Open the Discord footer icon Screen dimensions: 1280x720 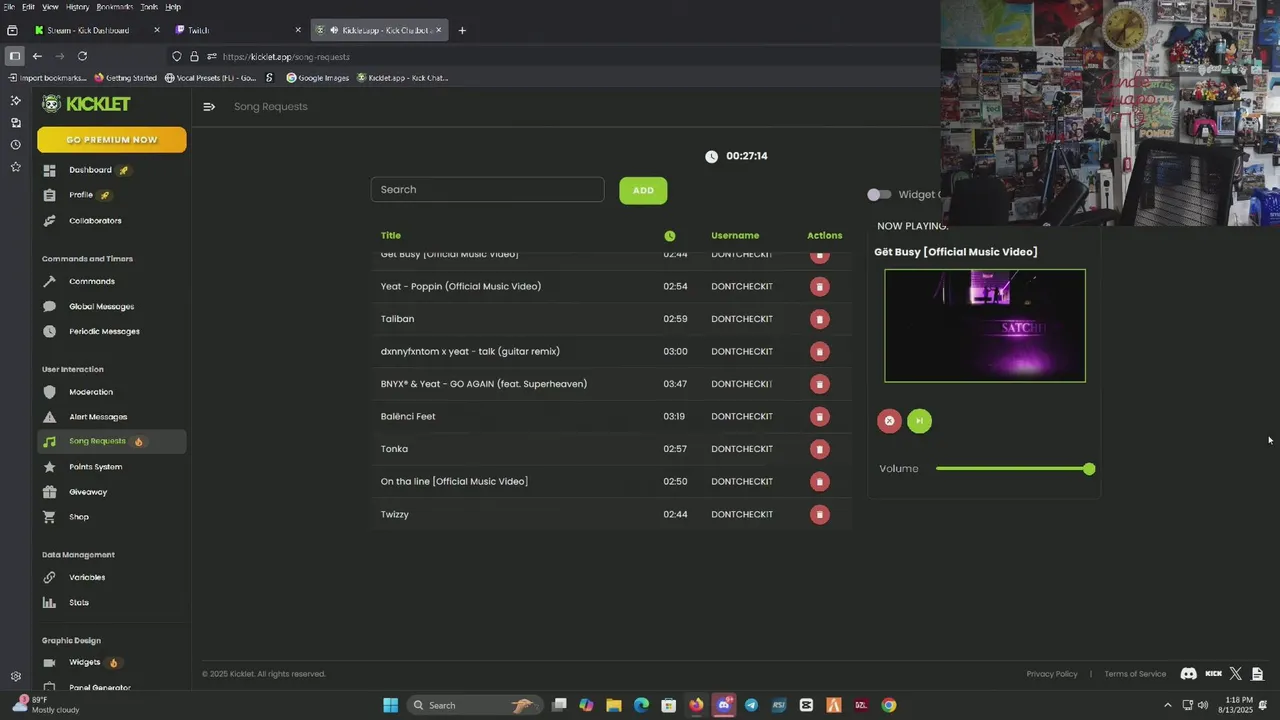pyautogui.click(x=1188, y=674)
